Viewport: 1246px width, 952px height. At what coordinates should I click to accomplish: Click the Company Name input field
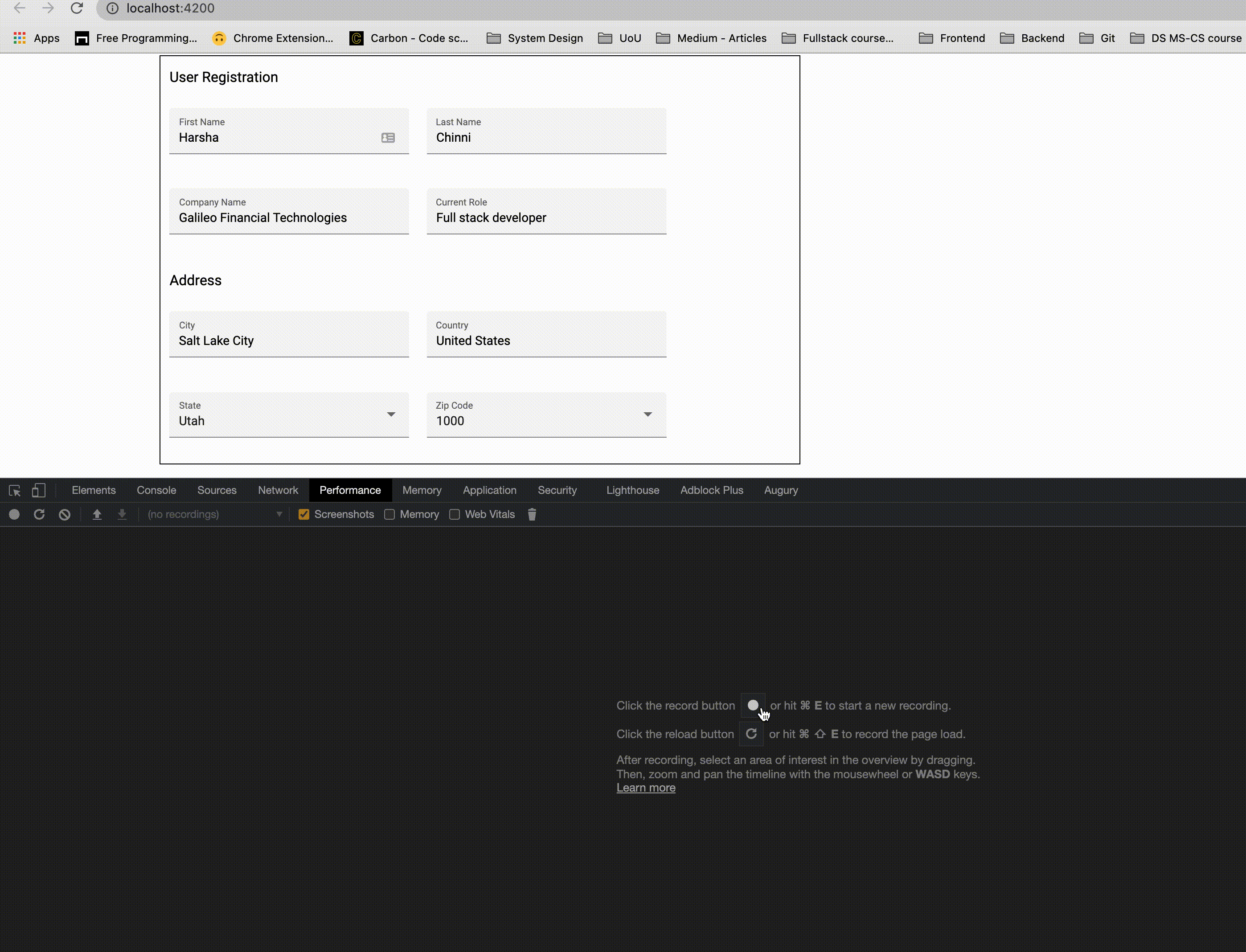pyautogui.click(x=289, y=211)
